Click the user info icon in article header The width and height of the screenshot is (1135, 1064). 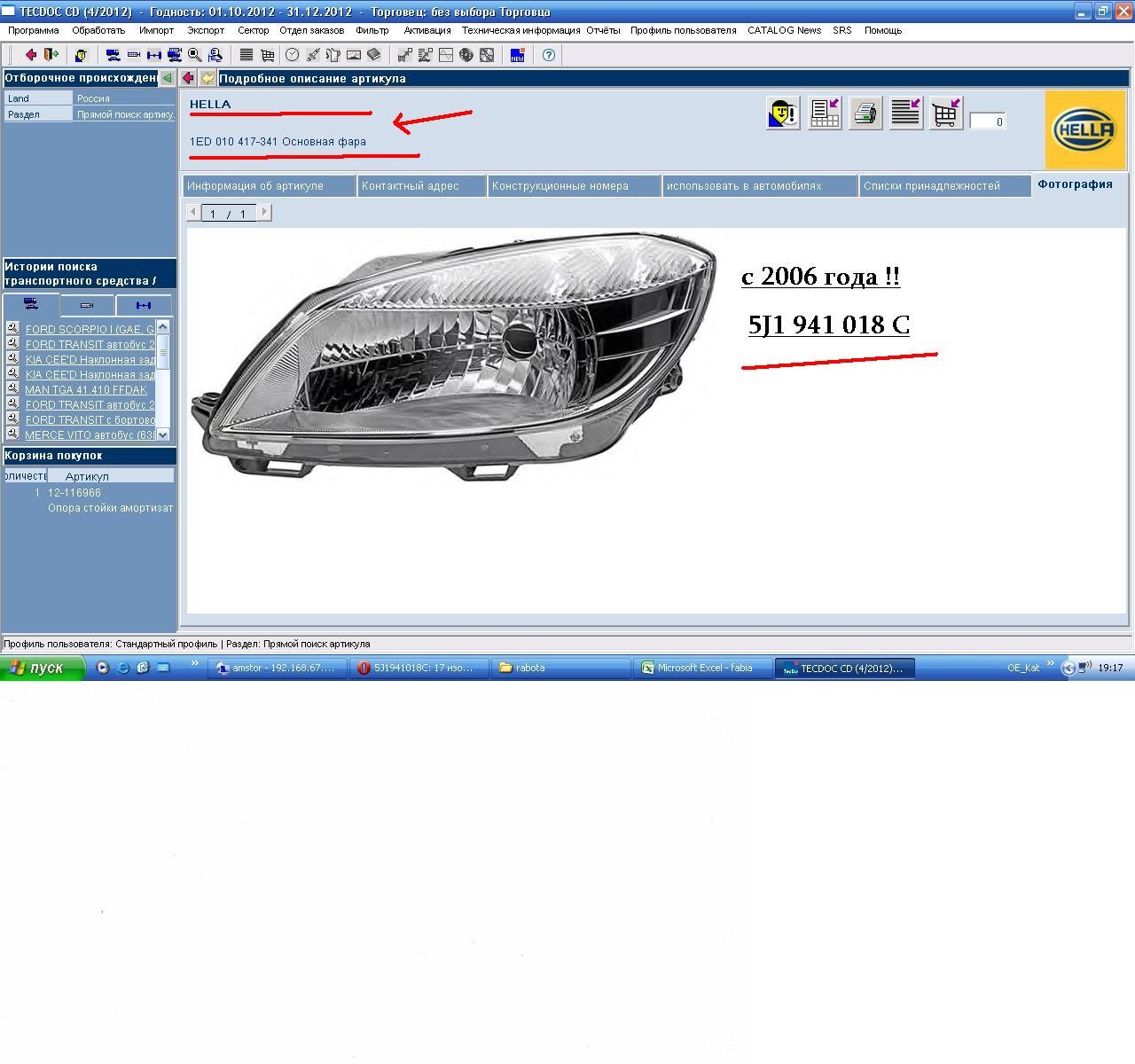(x=784, y=113)
